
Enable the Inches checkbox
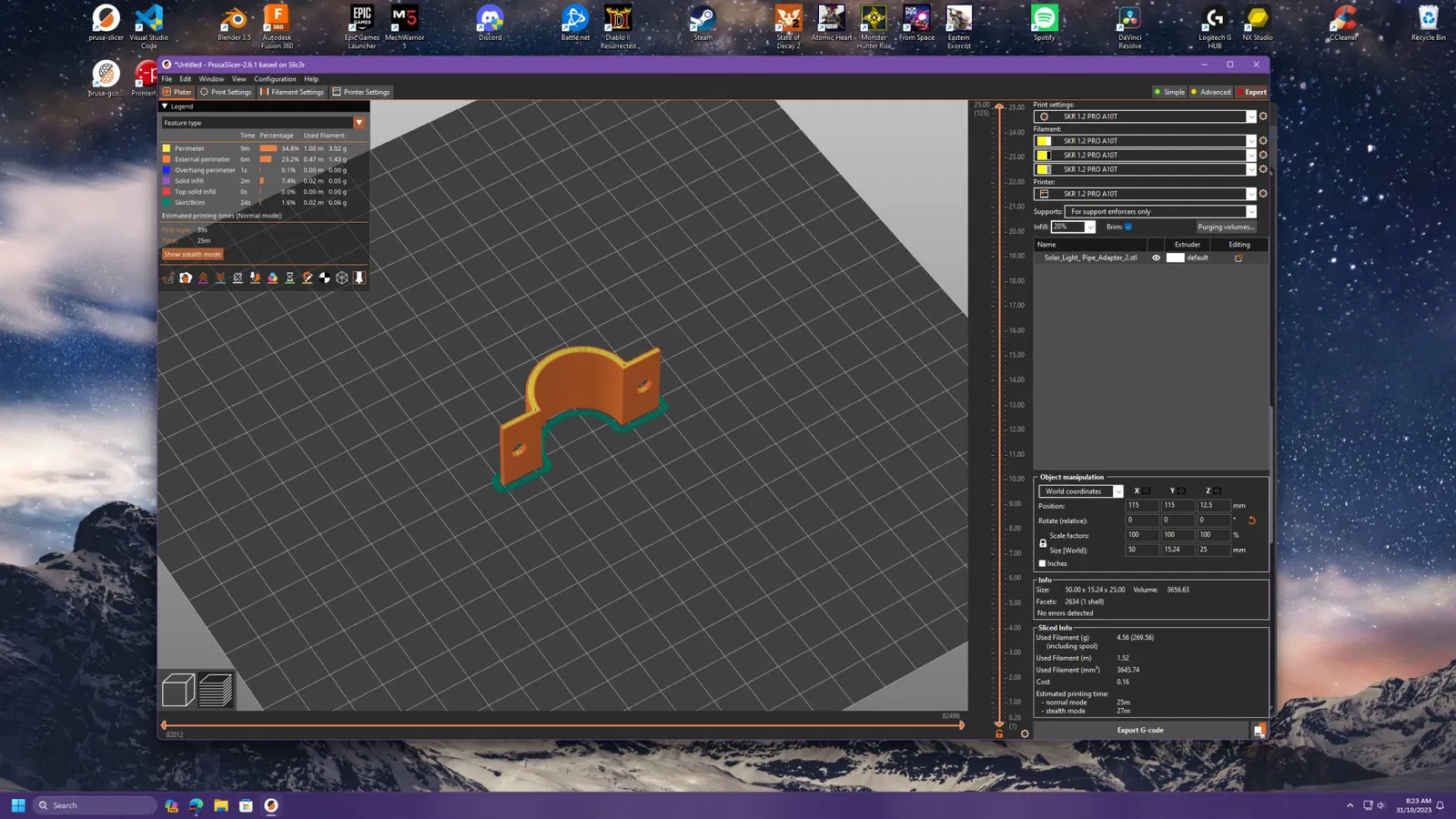(1043, 564)
